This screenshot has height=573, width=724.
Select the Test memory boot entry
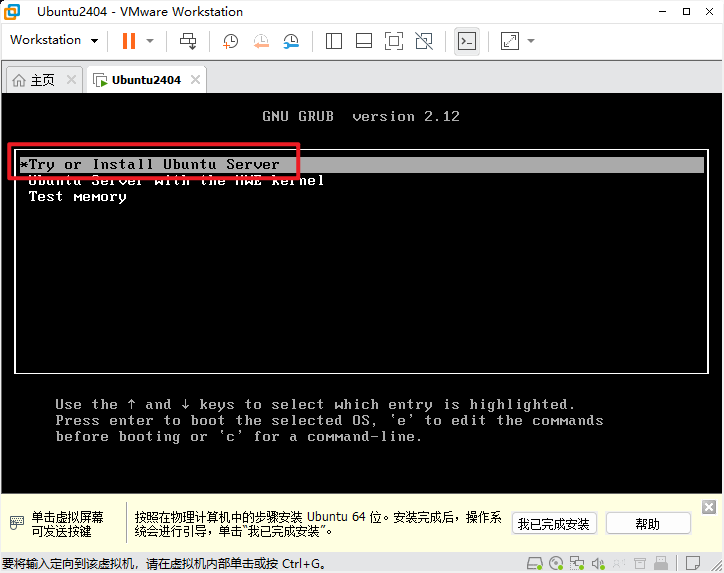point(362,197)
